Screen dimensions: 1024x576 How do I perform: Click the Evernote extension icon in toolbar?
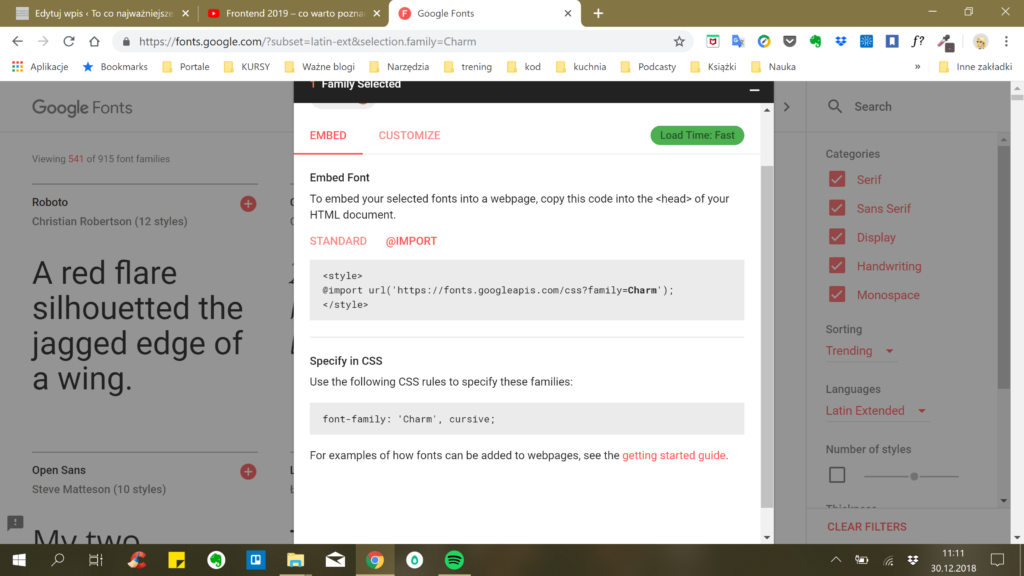tap(815, 42)
